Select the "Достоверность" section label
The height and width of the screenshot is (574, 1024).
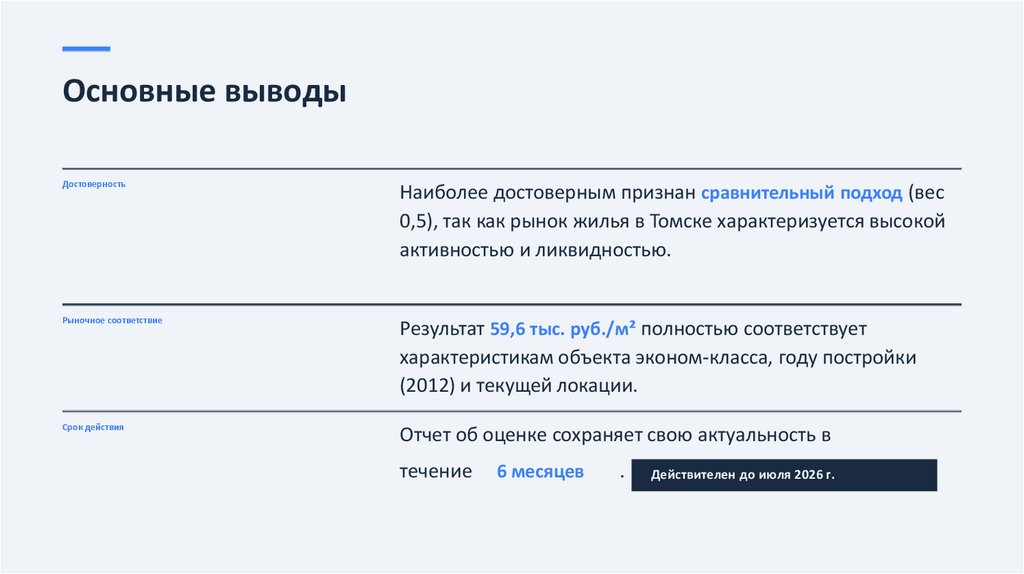pyautogui.click(x=94, y=184)
